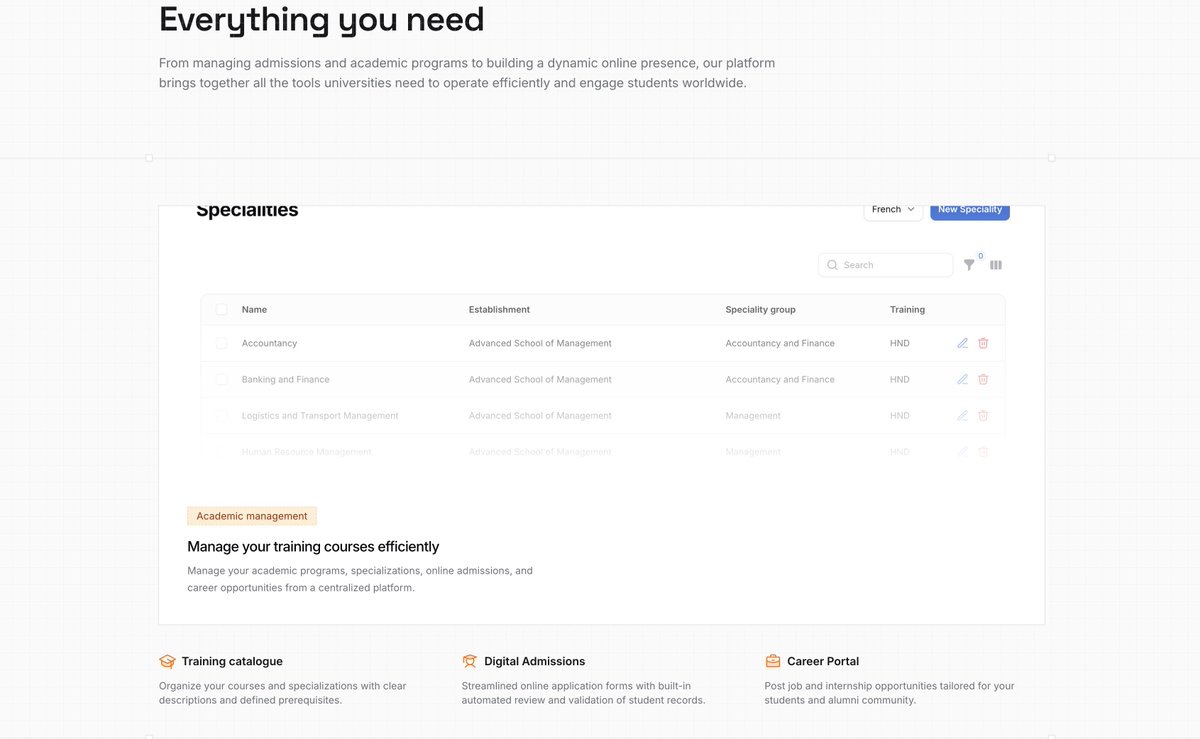Click 'Manage your training courses efficiently' heading

(x=313, y=546)
